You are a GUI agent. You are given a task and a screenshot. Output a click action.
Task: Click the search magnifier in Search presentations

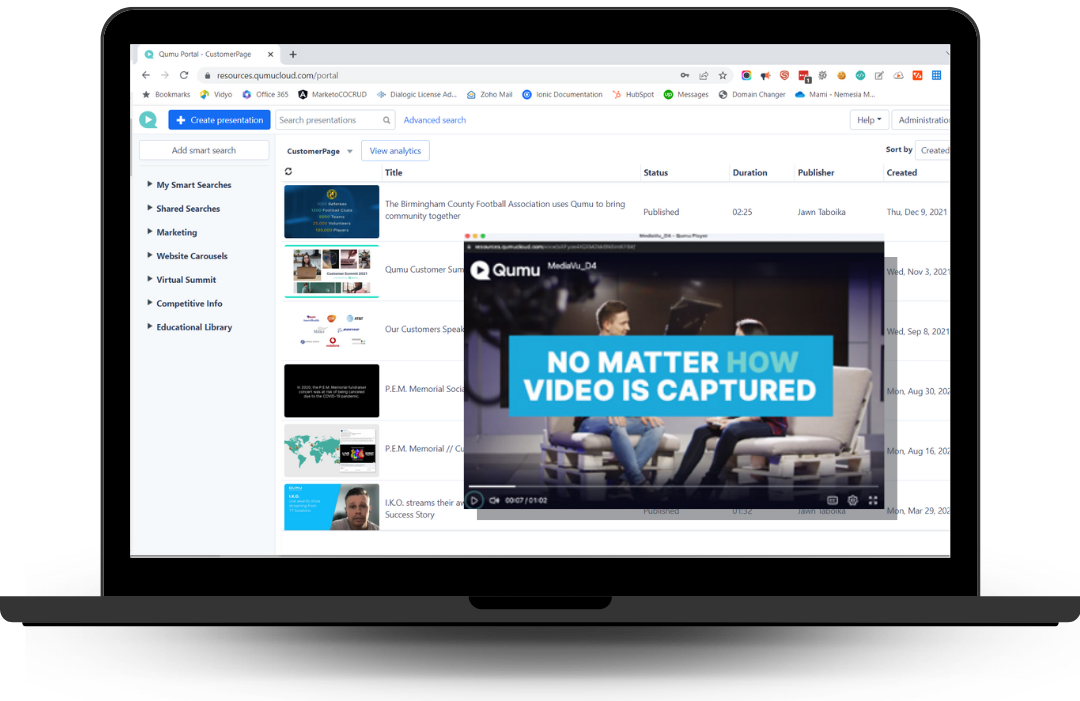click(386, 121)
